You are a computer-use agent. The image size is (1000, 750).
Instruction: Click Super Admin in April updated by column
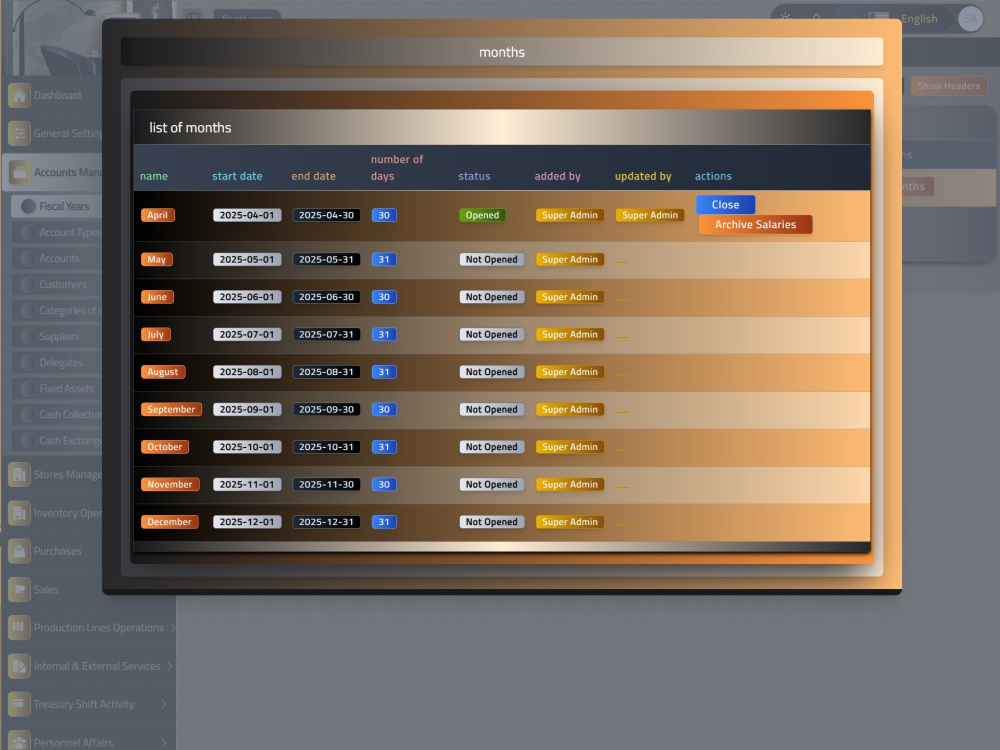650,215
